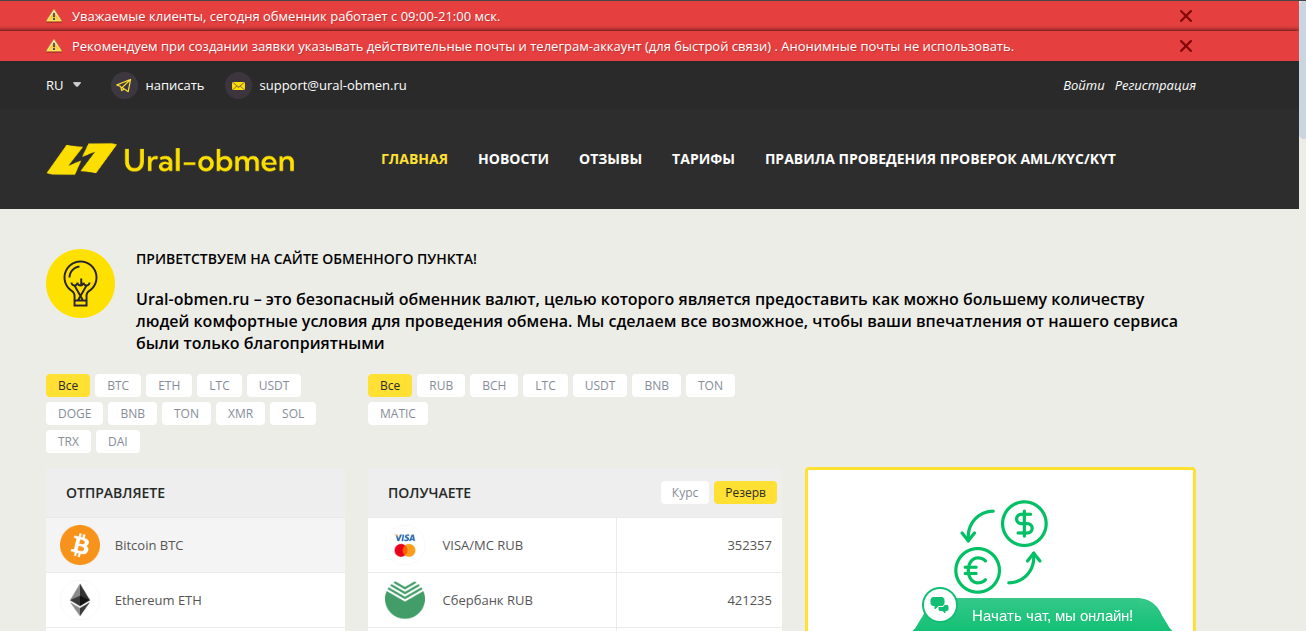Open the 'Регистрация' registration link
This screenshot has width=1306, height=631.
tap(1155, 86)
